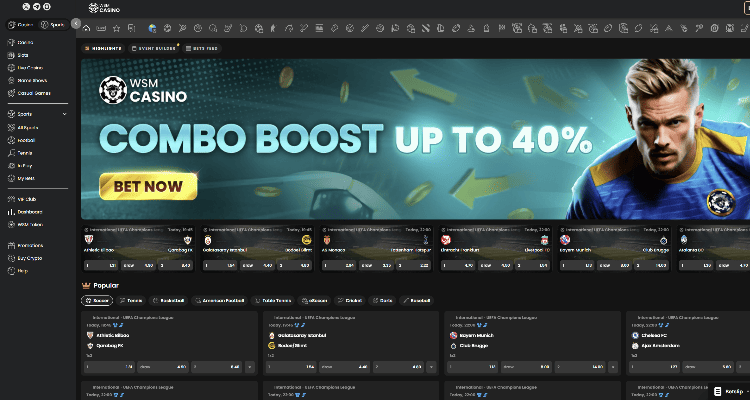Open Promotions in the sidebar

pos(29,245)
